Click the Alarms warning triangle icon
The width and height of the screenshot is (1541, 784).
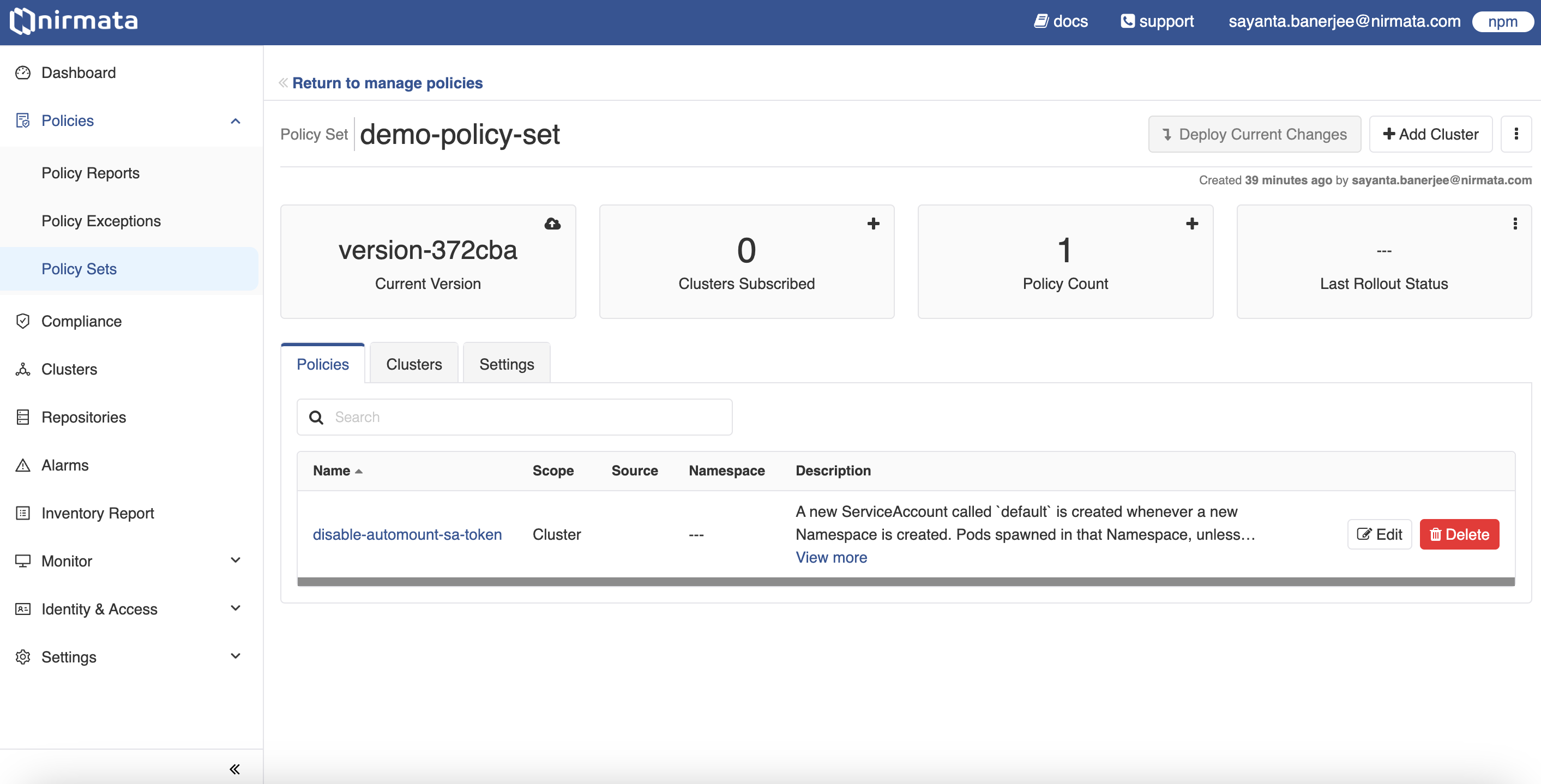coord(23,465)
